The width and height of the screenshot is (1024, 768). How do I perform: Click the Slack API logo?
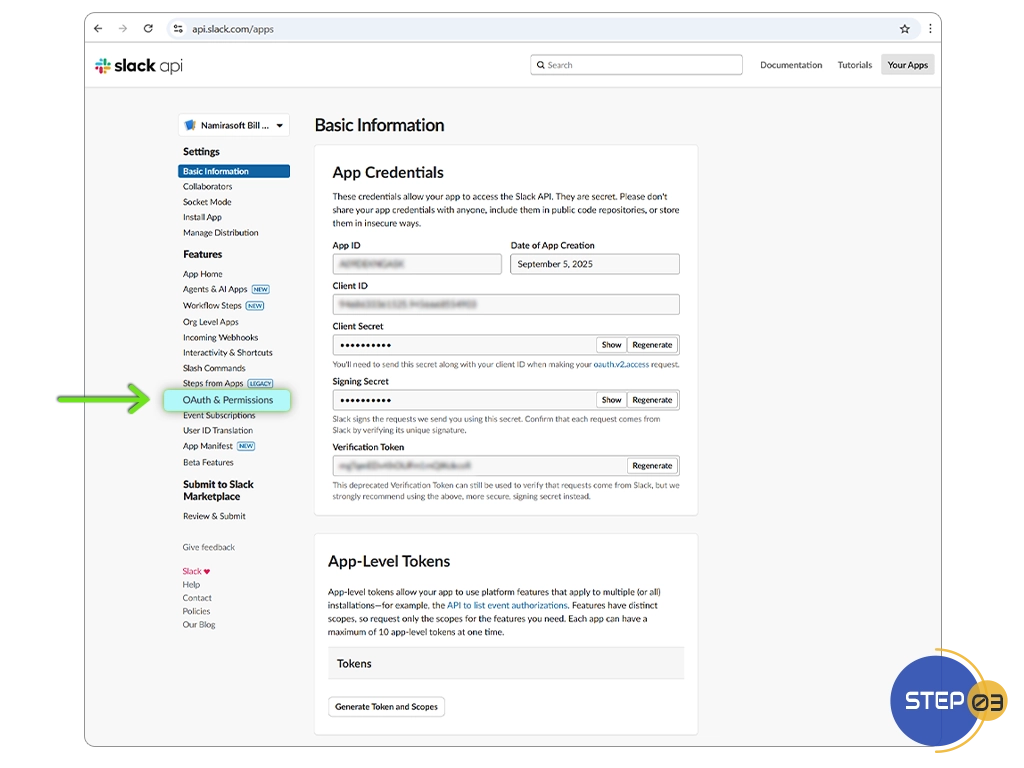(138, 66)
